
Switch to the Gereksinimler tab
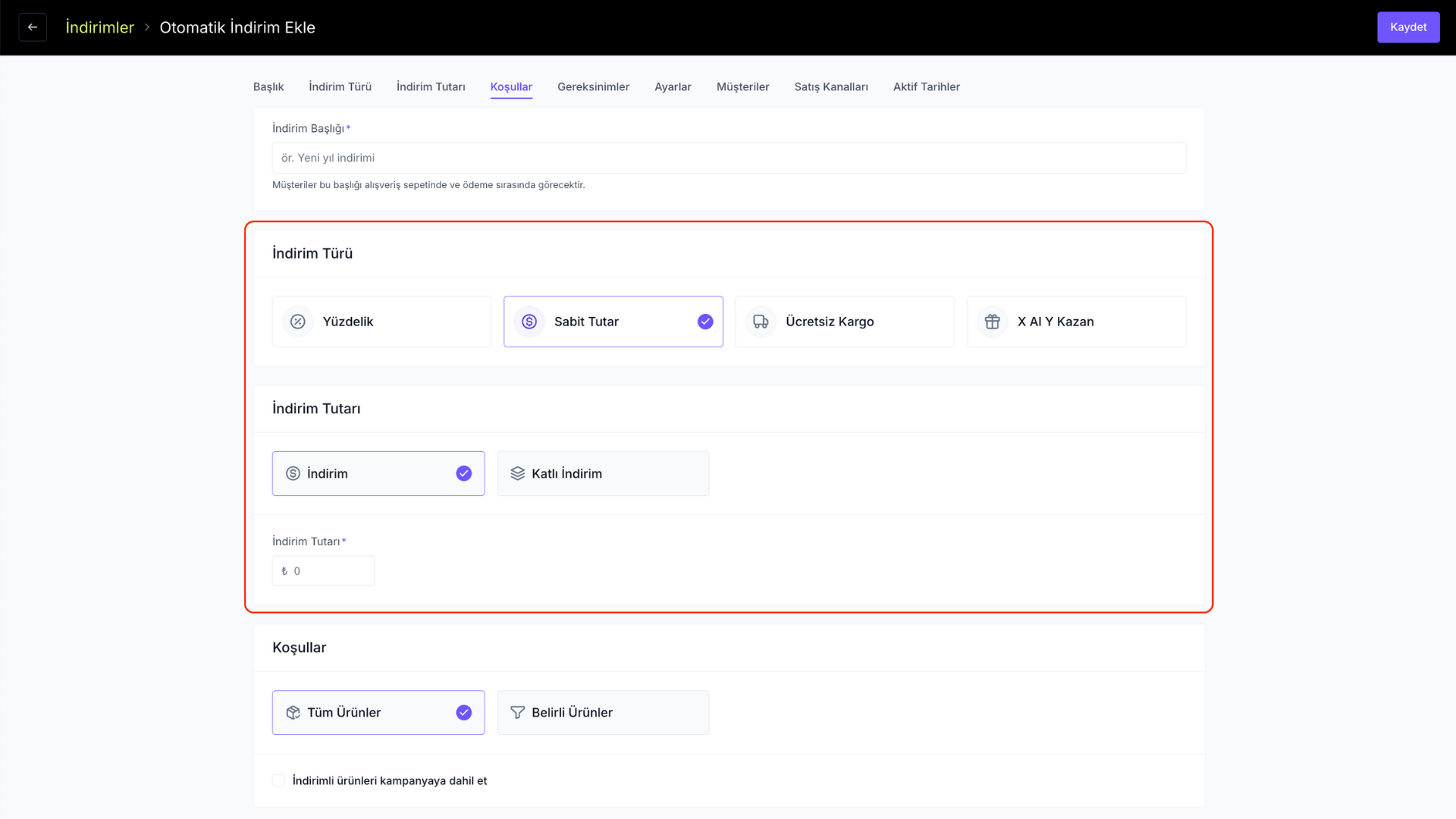click(x=593, y=86)
